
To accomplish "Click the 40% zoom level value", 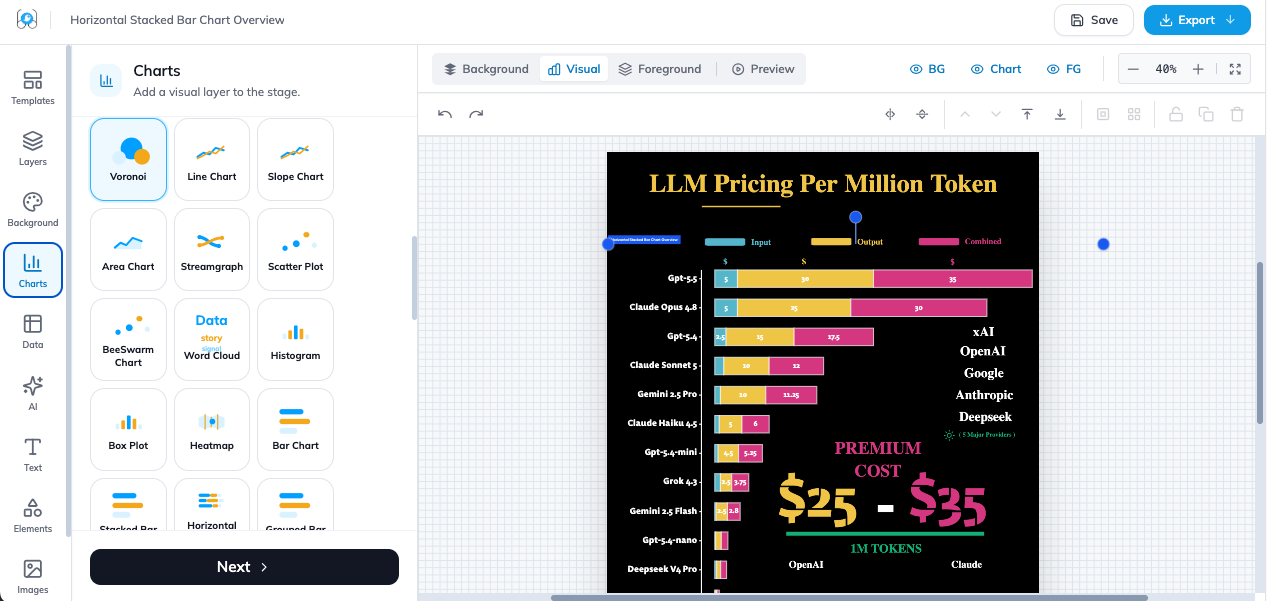I will tap(1166, 69).
